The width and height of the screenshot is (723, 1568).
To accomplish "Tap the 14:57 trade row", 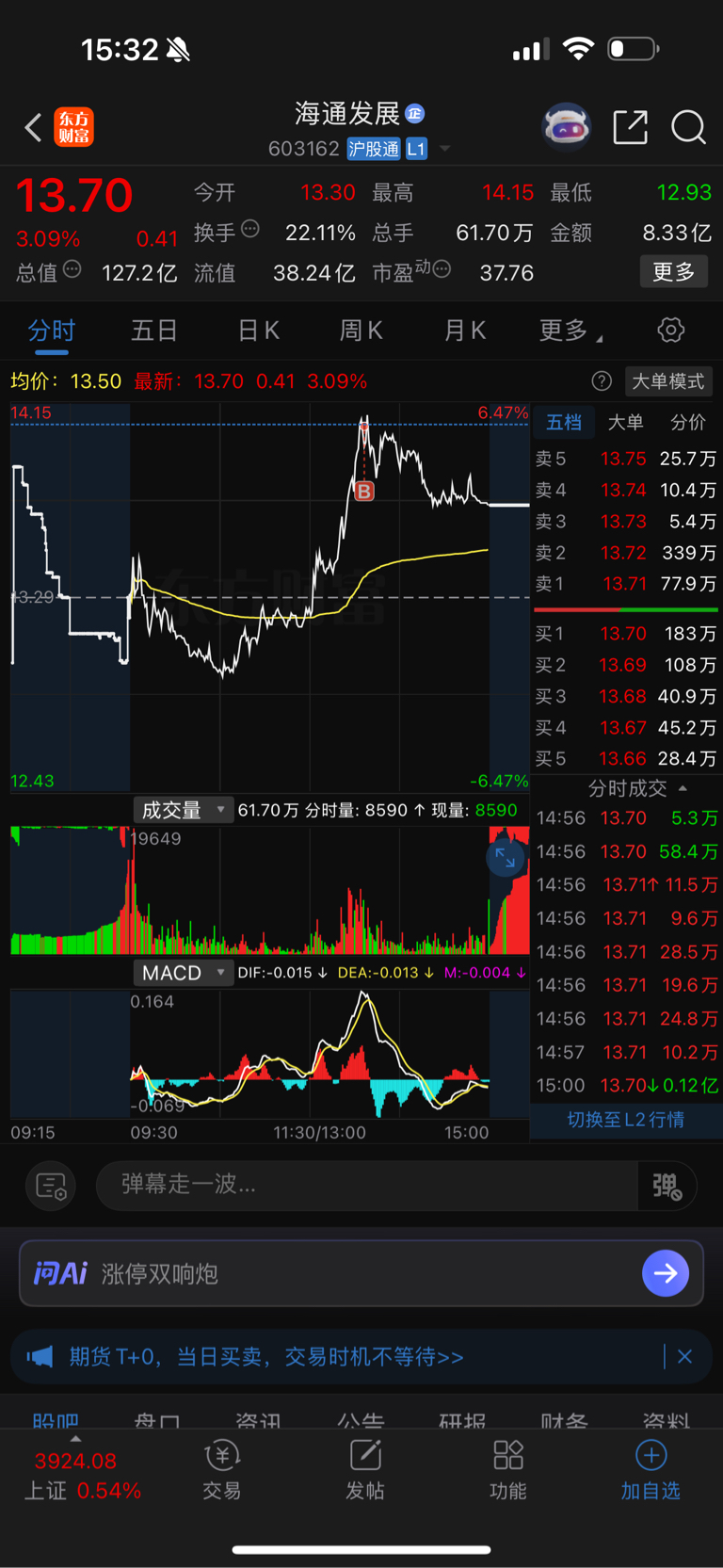I will [628, 1052].
